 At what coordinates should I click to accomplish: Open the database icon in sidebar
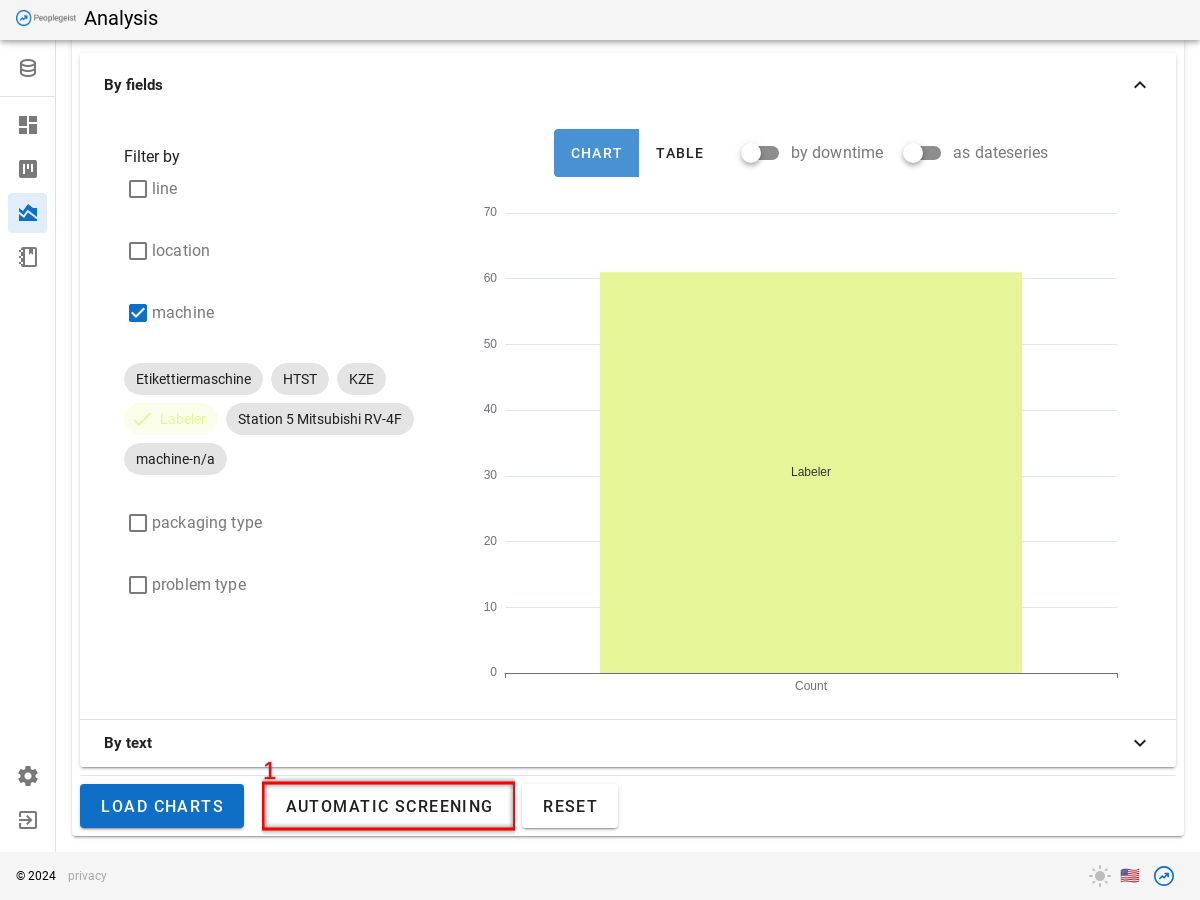[28, 68]
